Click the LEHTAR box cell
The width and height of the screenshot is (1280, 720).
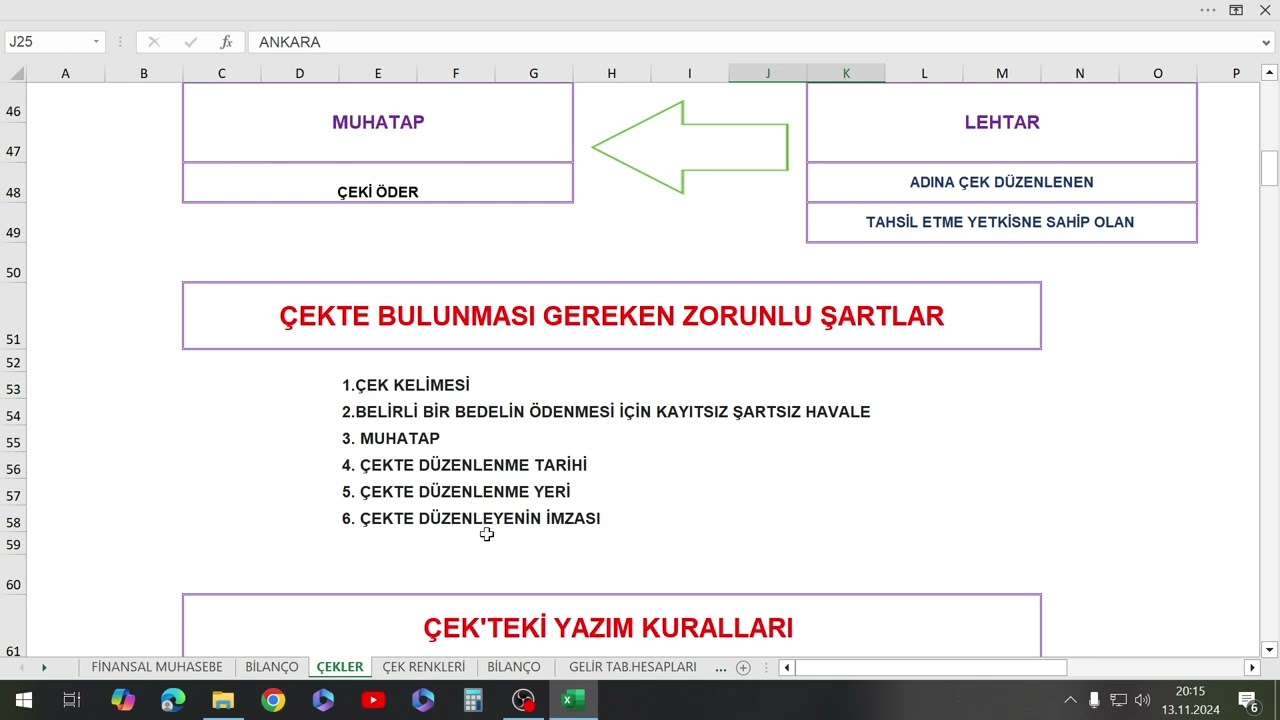point(1002,122)
